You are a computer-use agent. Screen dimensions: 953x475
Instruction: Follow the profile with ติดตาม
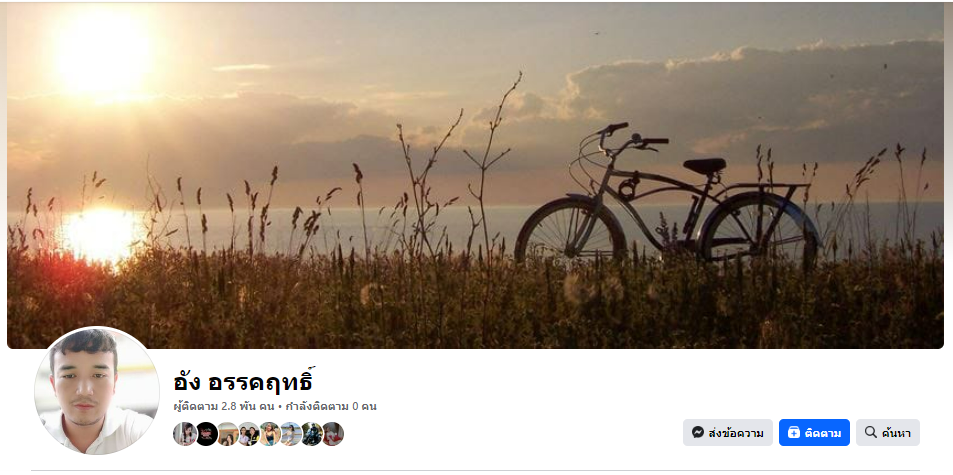pos(814,432)
